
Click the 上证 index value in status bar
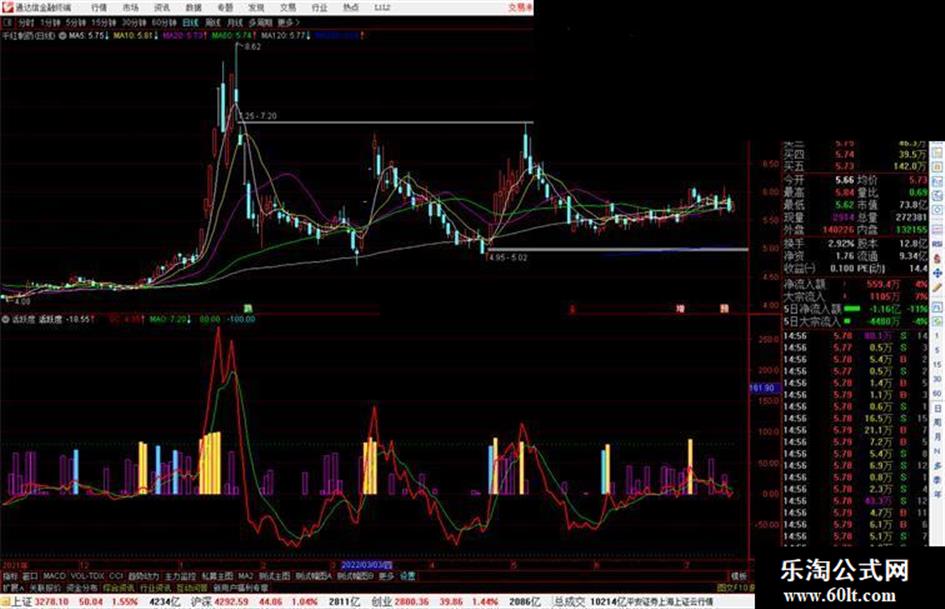click(52, 602)
